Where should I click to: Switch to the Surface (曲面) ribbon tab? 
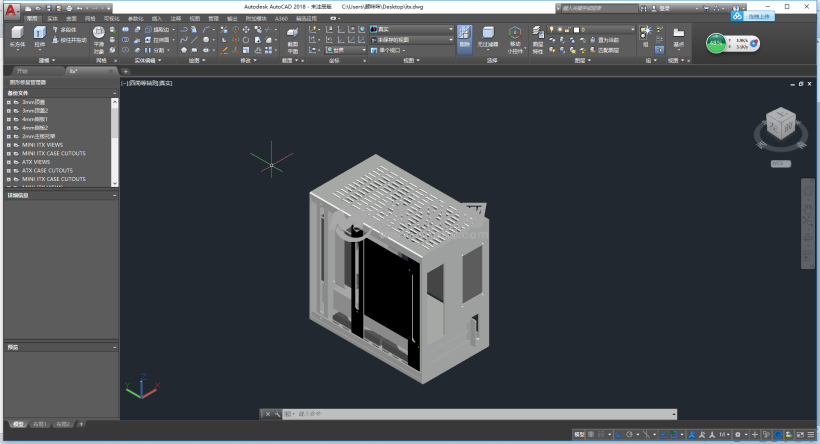tap(71, 18)
